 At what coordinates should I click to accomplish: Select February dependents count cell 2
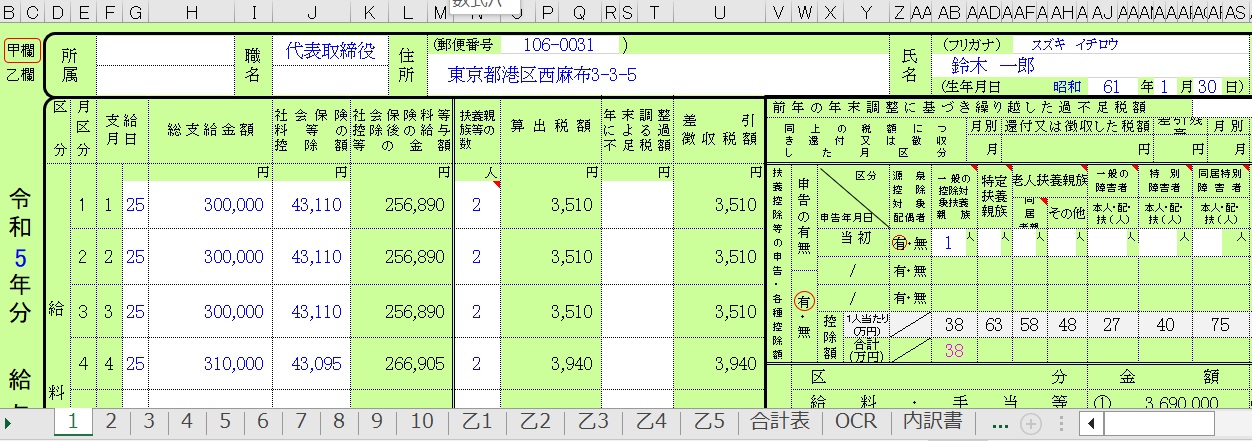click(x=477, y=257)
